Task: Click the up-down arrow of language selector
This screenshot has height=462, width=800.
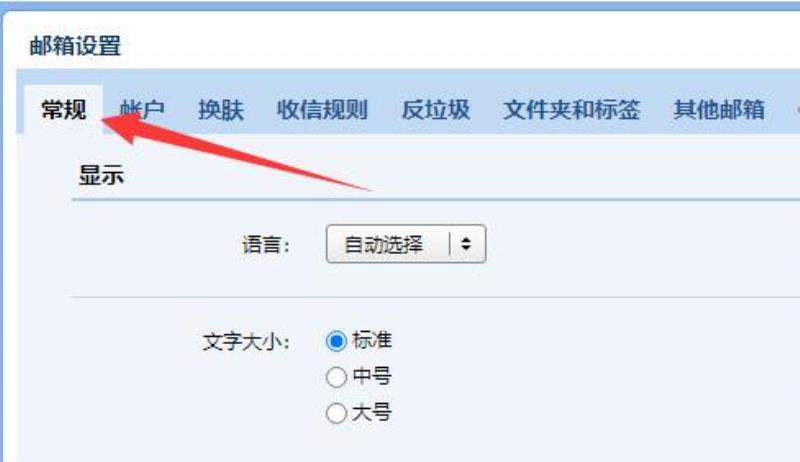Action: click(x=465, y=244)
